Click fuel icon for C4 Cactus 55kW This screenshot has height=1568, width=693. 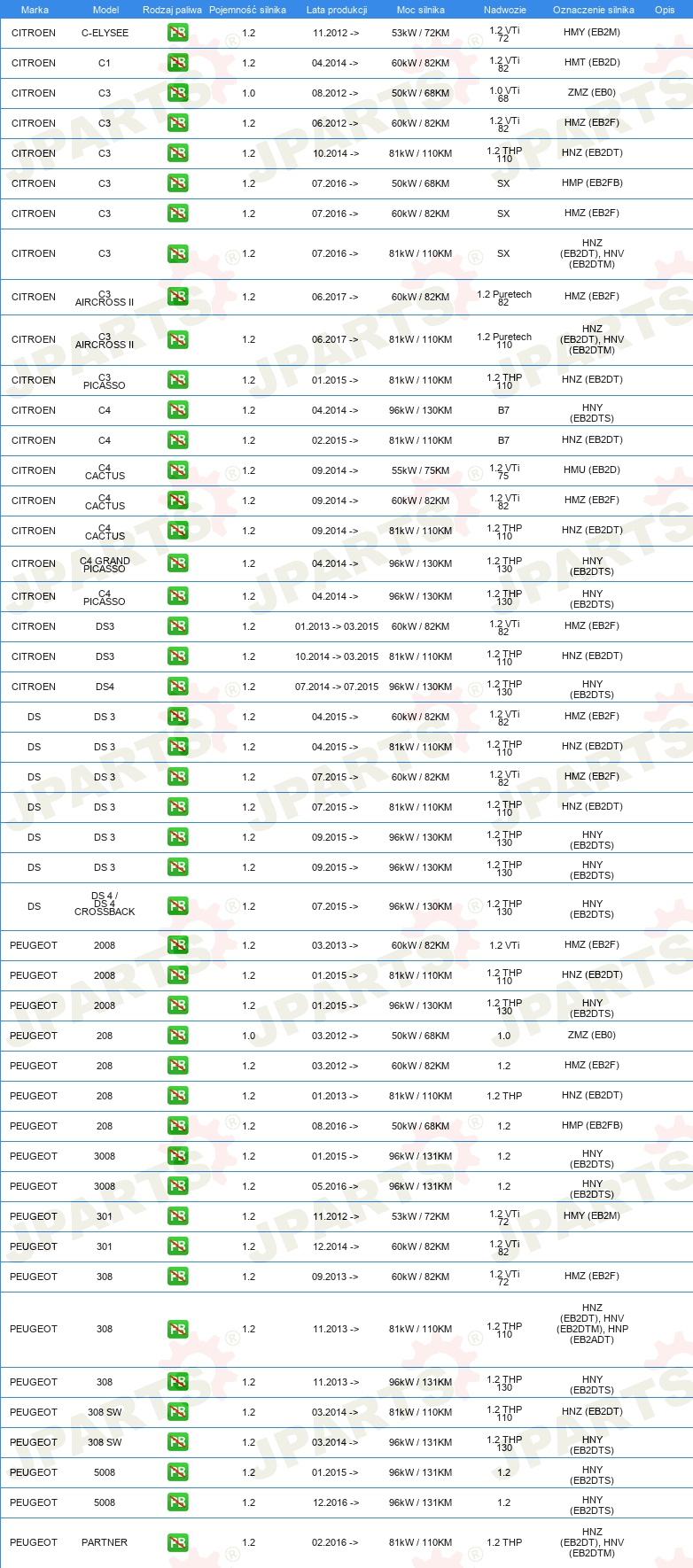177,470
